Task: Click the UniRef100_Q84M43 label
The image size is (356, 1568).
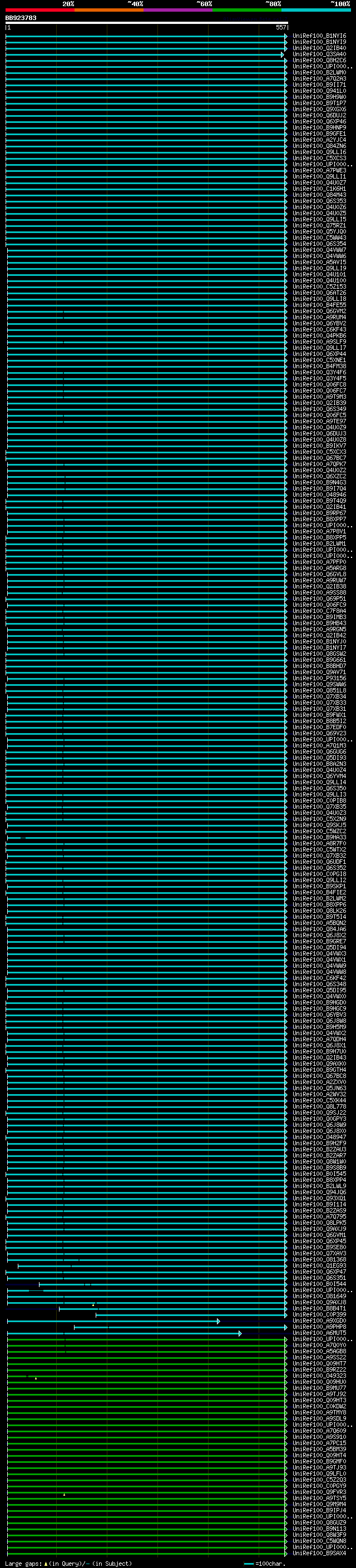Action: coord(319,195)
